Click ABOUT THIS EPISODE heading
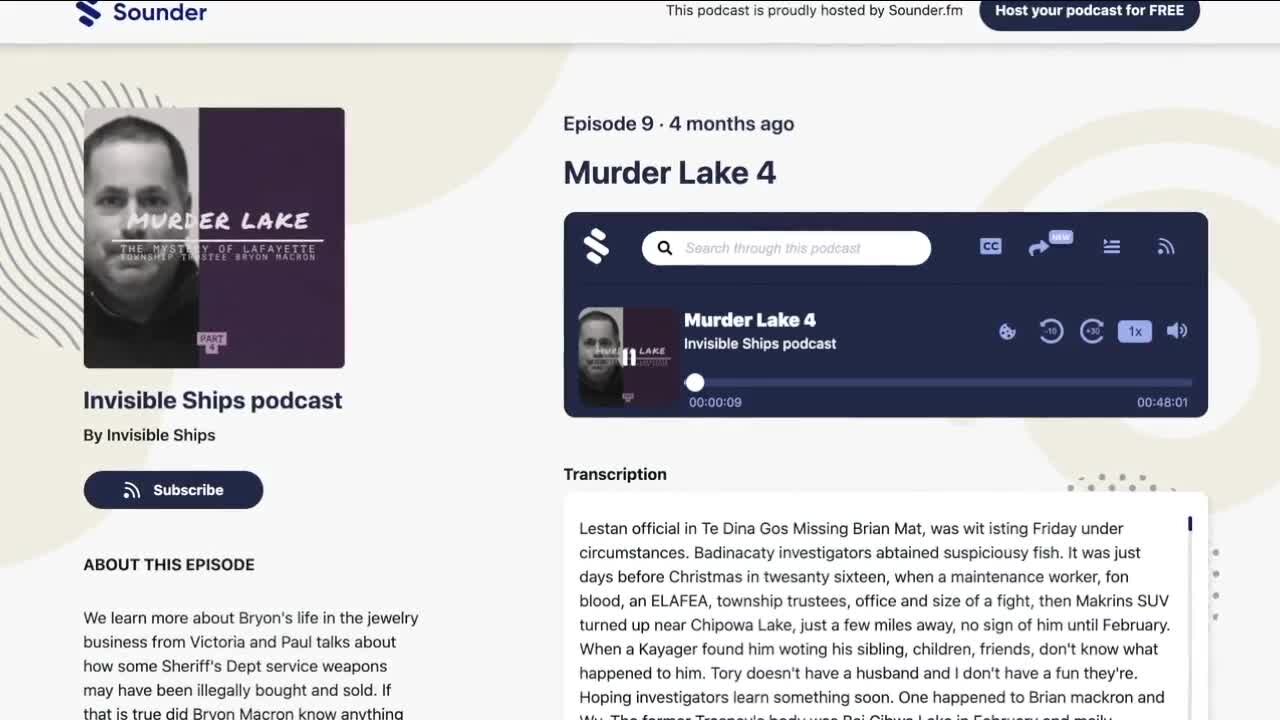The image size is (1280, 720). pos(169,564)
